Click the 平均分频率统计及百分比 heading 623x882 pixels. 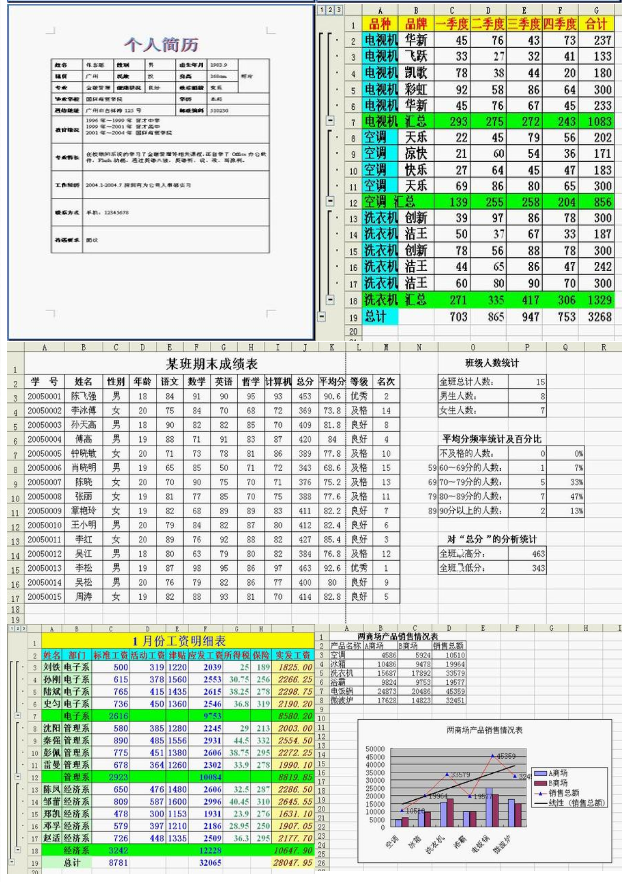pos(492,439)
